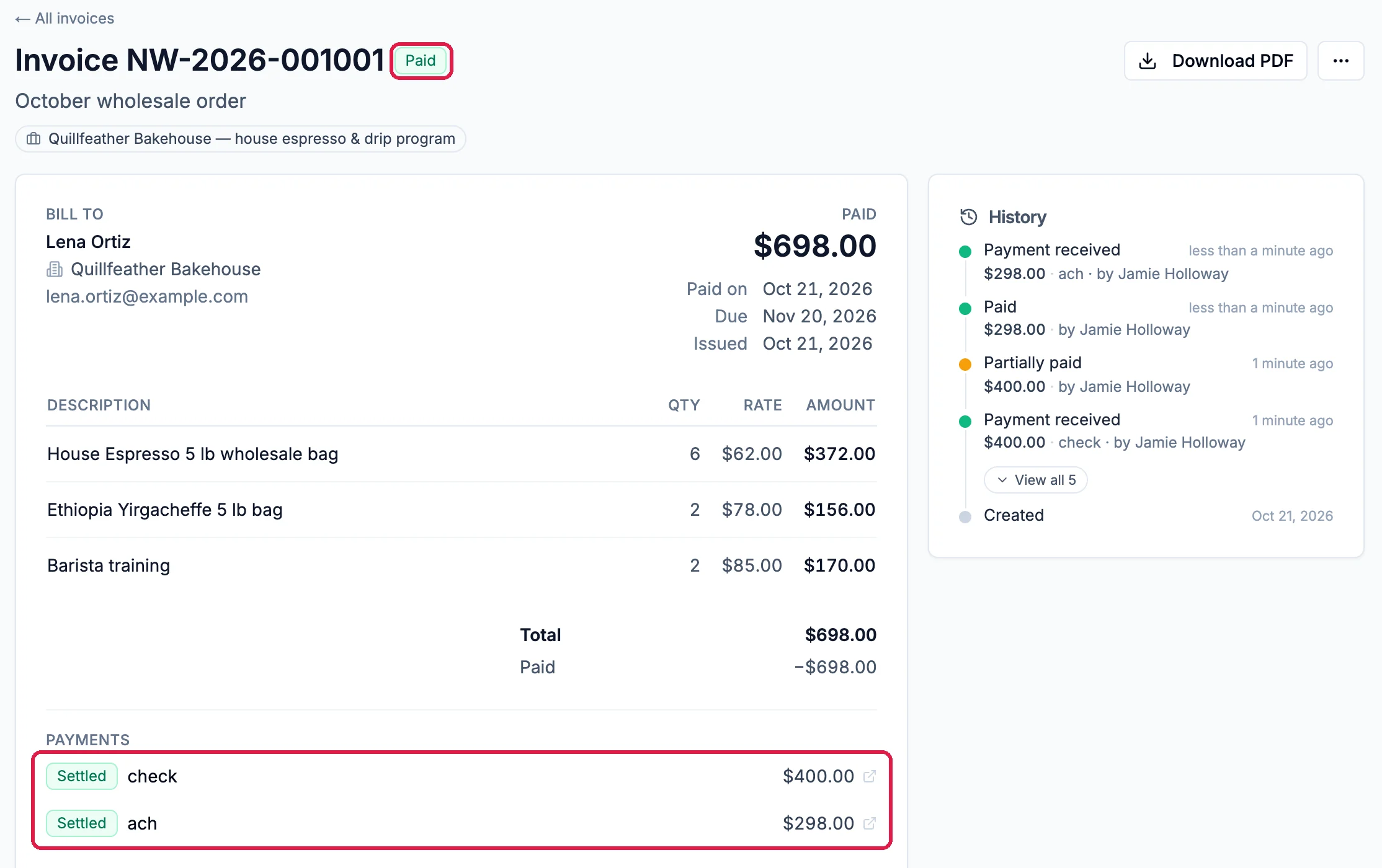The width and height of the screenshot is (1382, 868).
Task: Click the Settled badge on ach payment
Action: [82, 823]
